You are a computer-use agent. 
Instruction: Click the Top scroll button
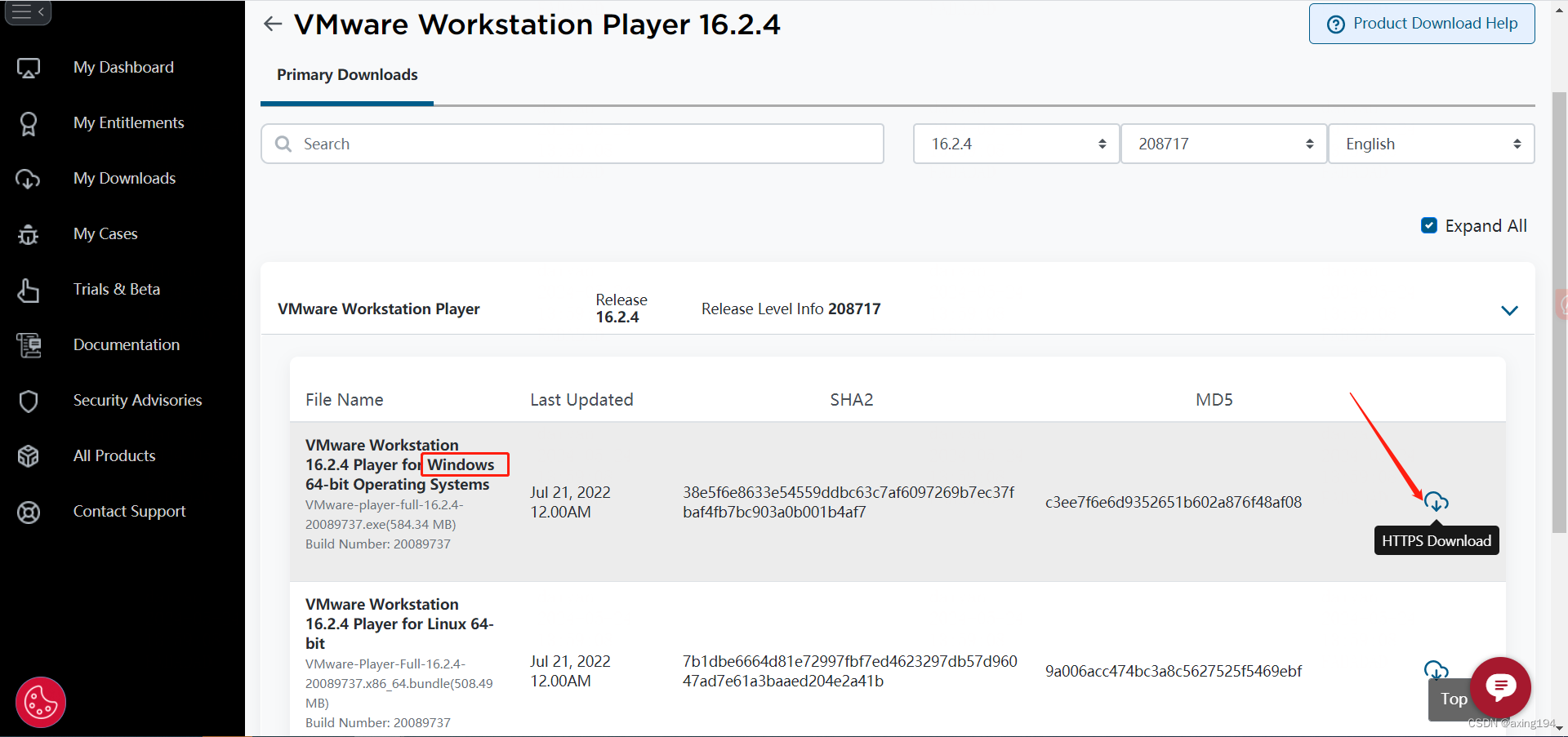[1453, 699]
